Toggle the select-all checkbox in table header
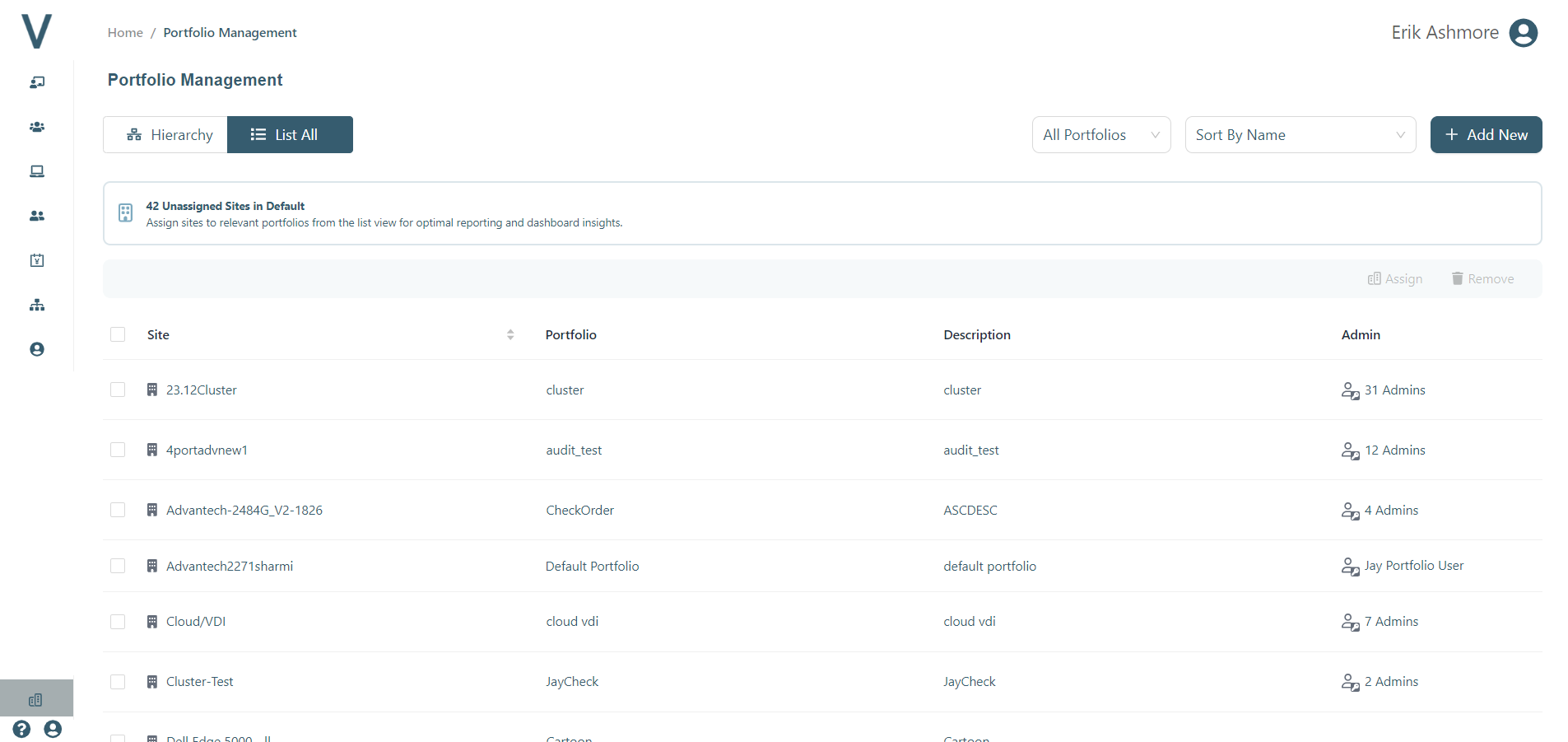 118,334
